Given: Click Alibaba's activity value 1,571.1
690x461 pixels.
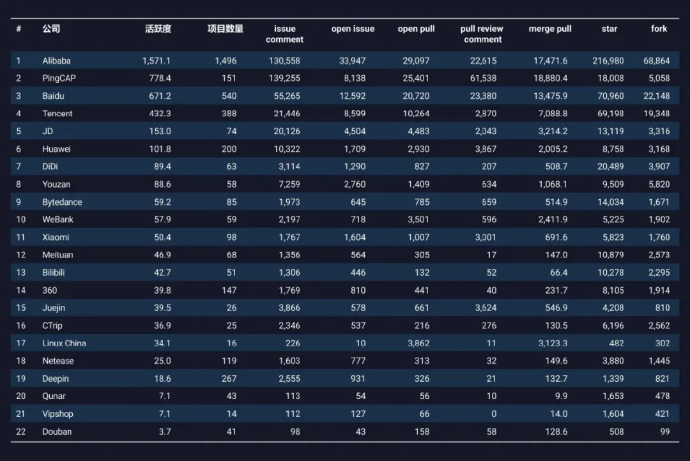Looking at the screenshot, I should (156, 61).
